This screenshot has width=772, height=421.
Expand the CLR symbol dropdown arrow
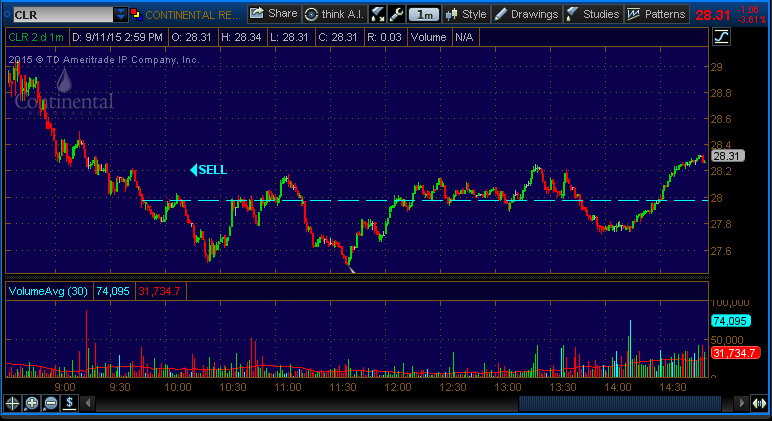click(121, 14)
